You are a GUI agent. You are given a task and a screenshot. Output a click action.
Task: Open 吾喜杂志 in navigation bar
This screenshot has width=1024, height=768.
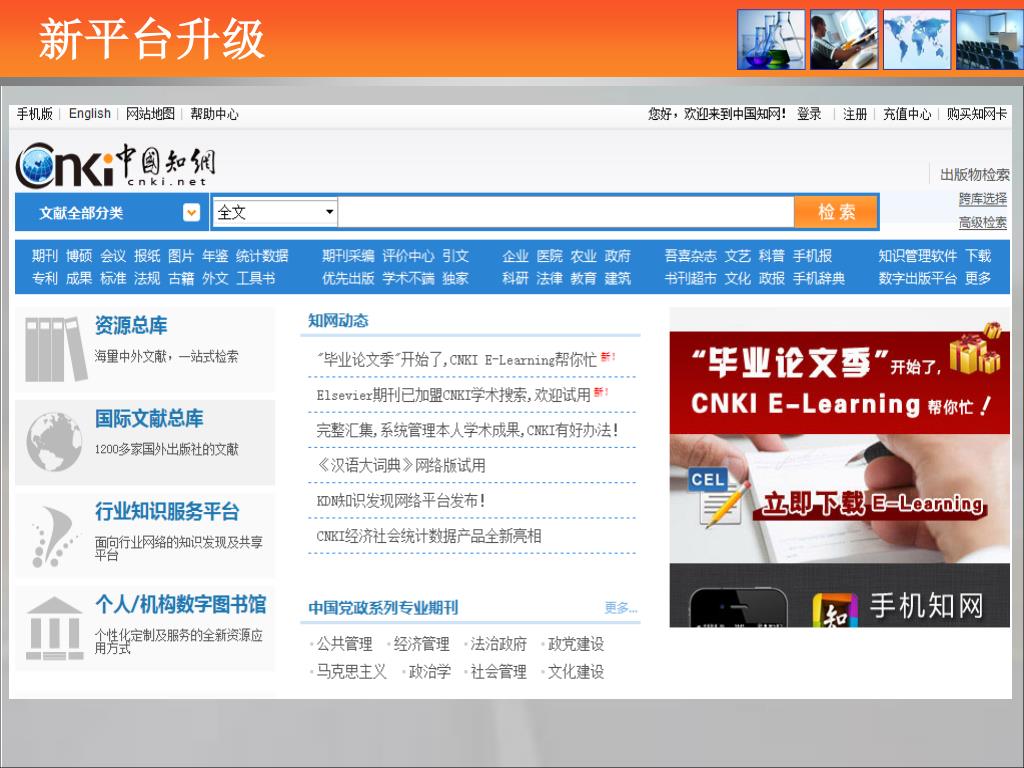point(690,256)
